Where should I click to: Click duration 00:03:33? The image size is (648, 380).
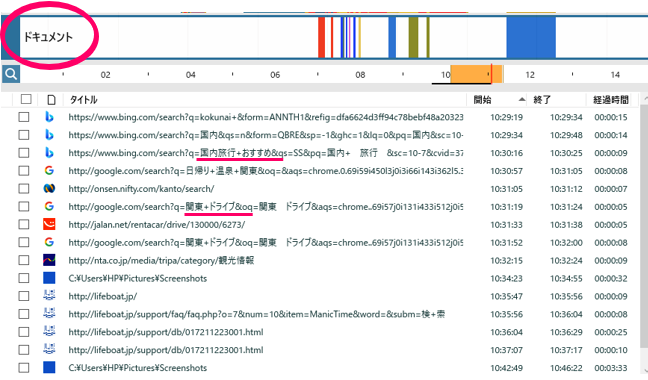click(x=611, y=368)
